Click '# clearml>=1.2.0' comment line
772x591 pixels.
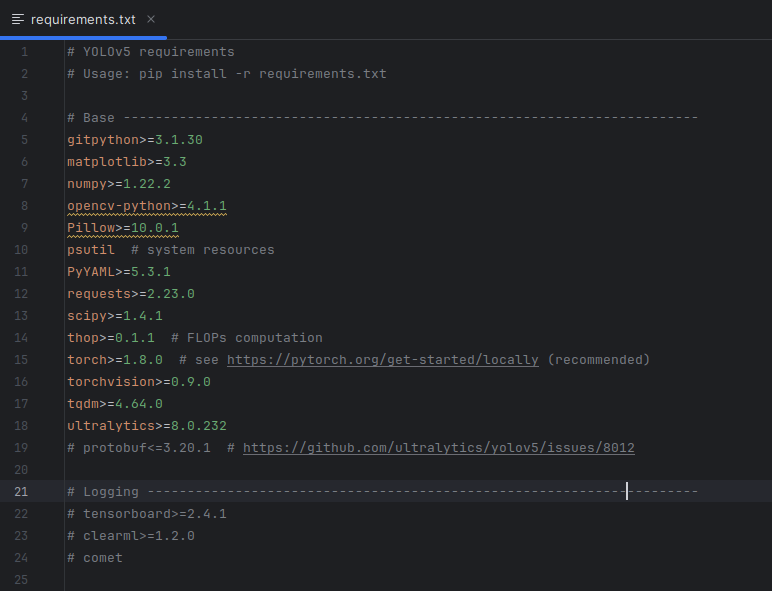click(131, 536)
